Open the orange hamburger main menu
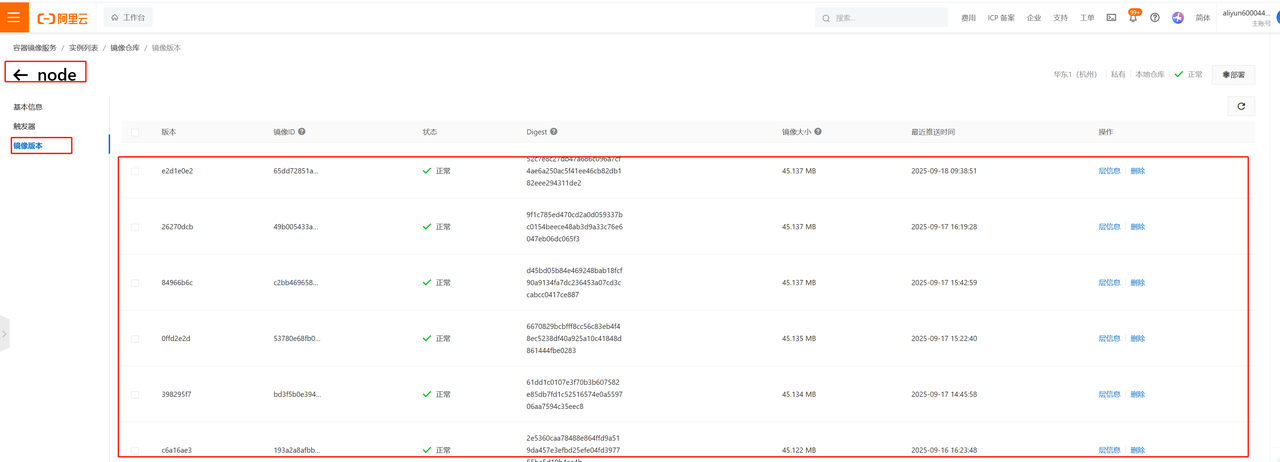The width and height of the screenshot is (1280, 462). coord(14,17)
